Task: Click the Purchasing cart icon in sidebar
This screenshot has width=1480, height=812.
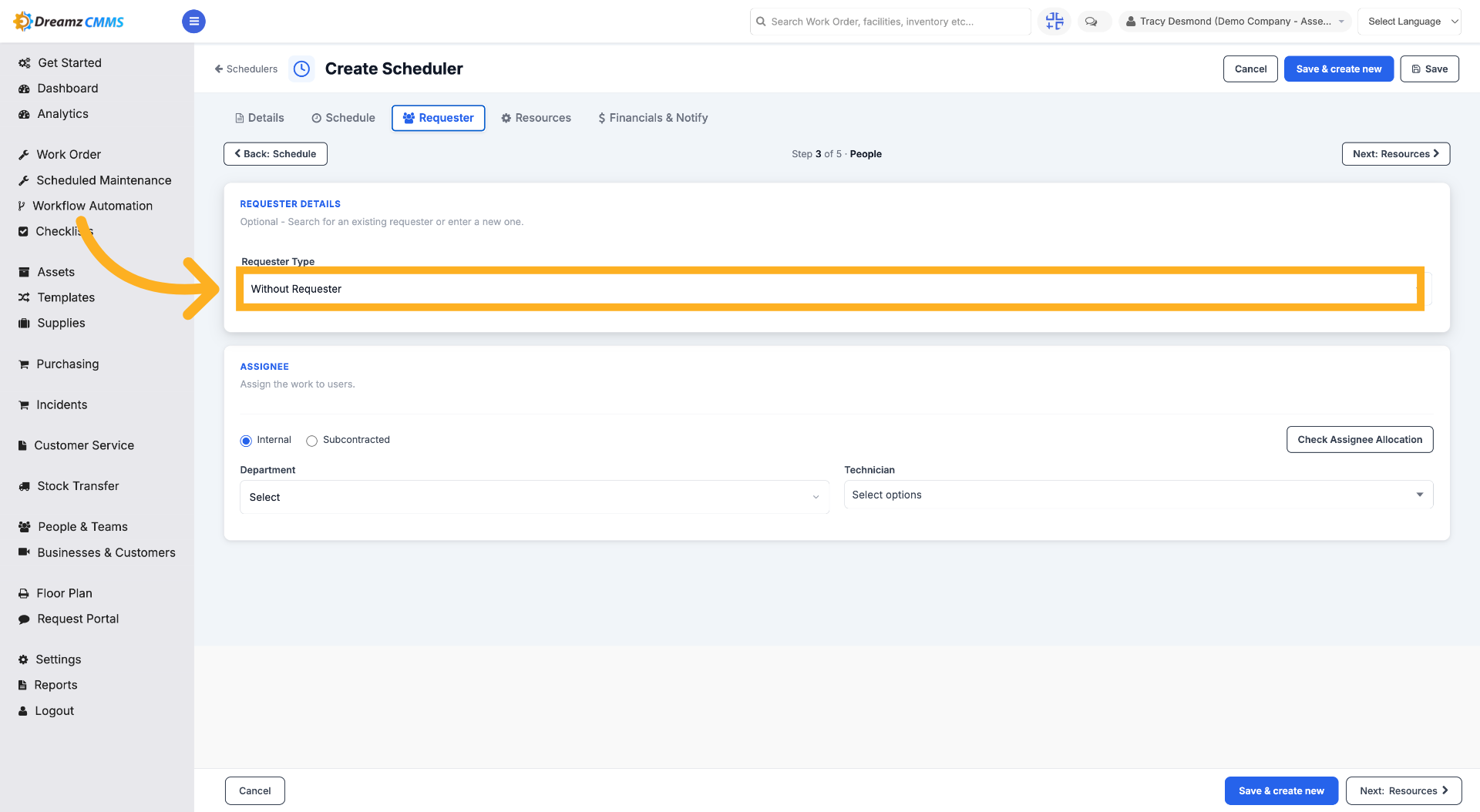Action: [24, 364]
